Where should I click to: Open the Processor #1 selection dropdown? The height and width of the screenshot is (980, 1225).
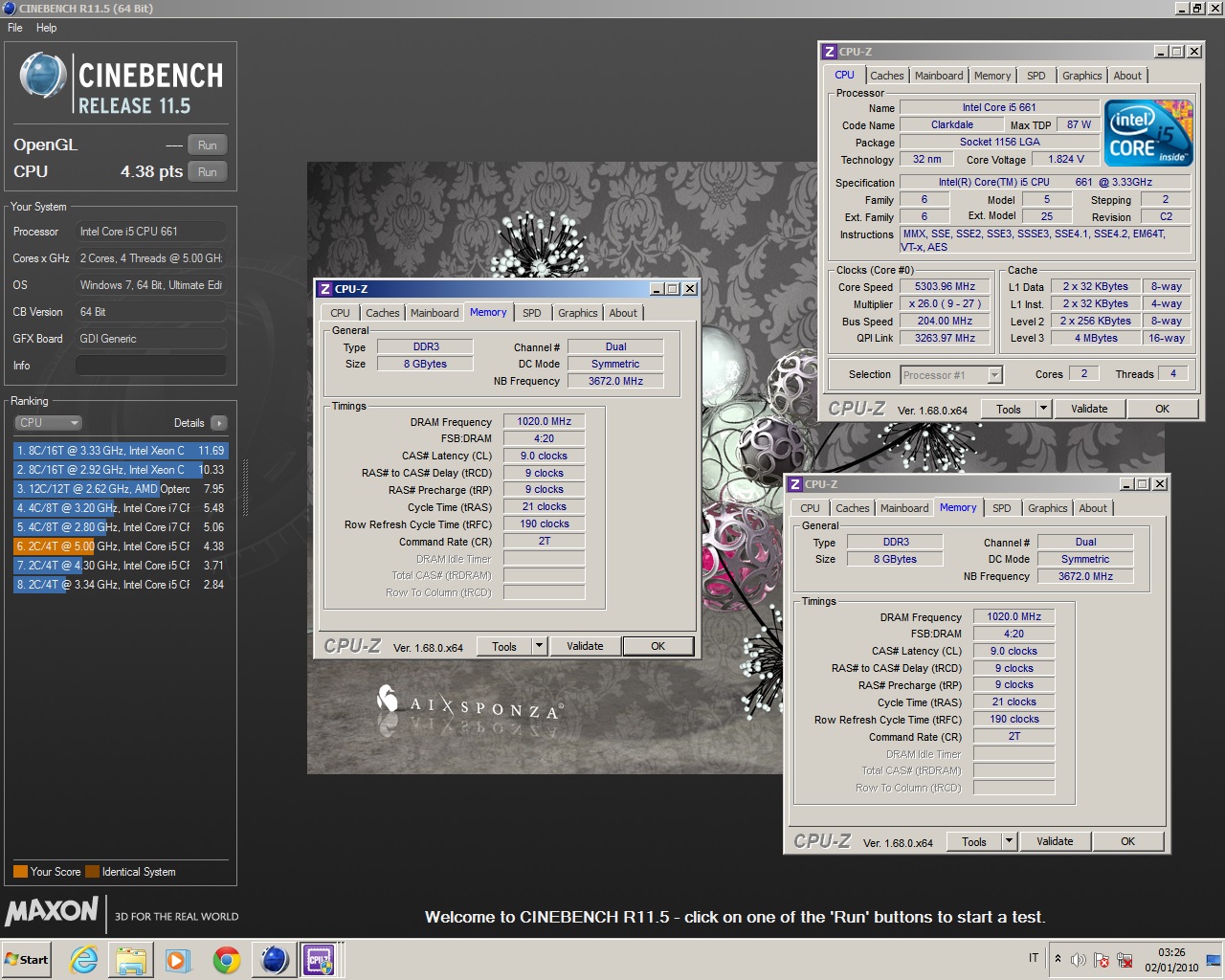click(x=950, y=375)
